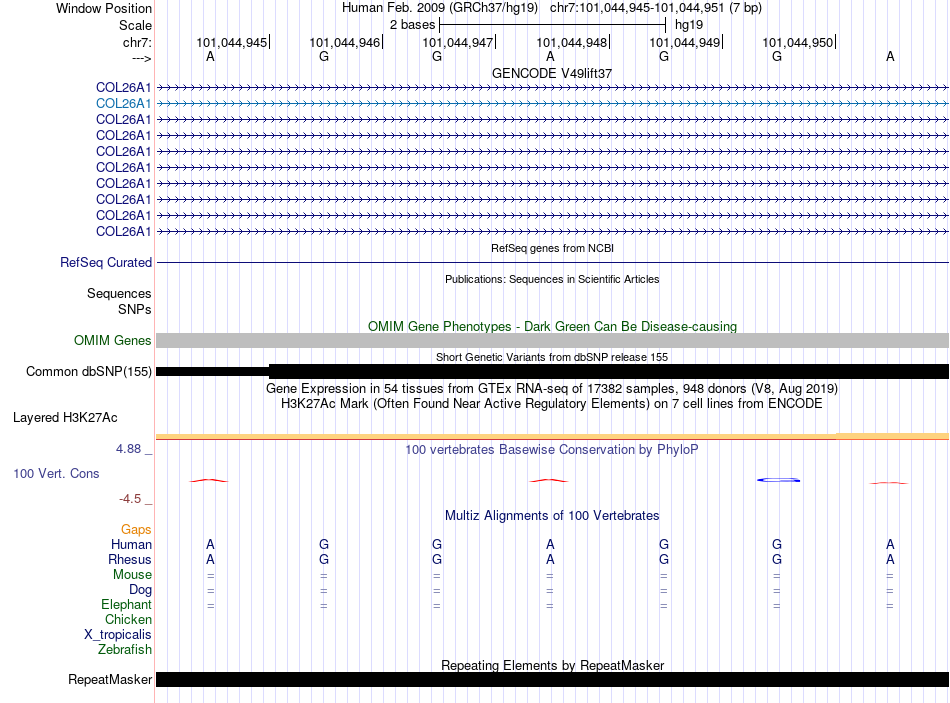Click the Elephant species label
Screen dimensions: 950x703
pos(126,605)
